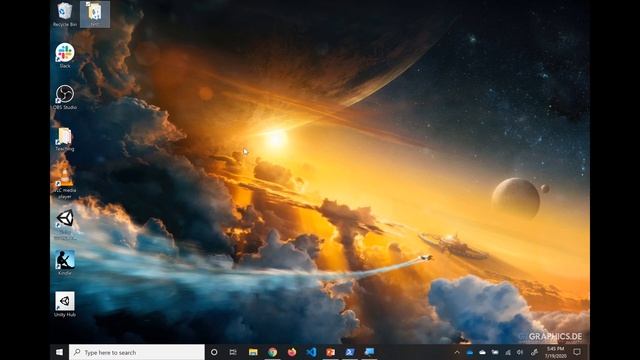Select the Kindle desktop shortcut
The image size is (640, 360).
tap(65, 263)
